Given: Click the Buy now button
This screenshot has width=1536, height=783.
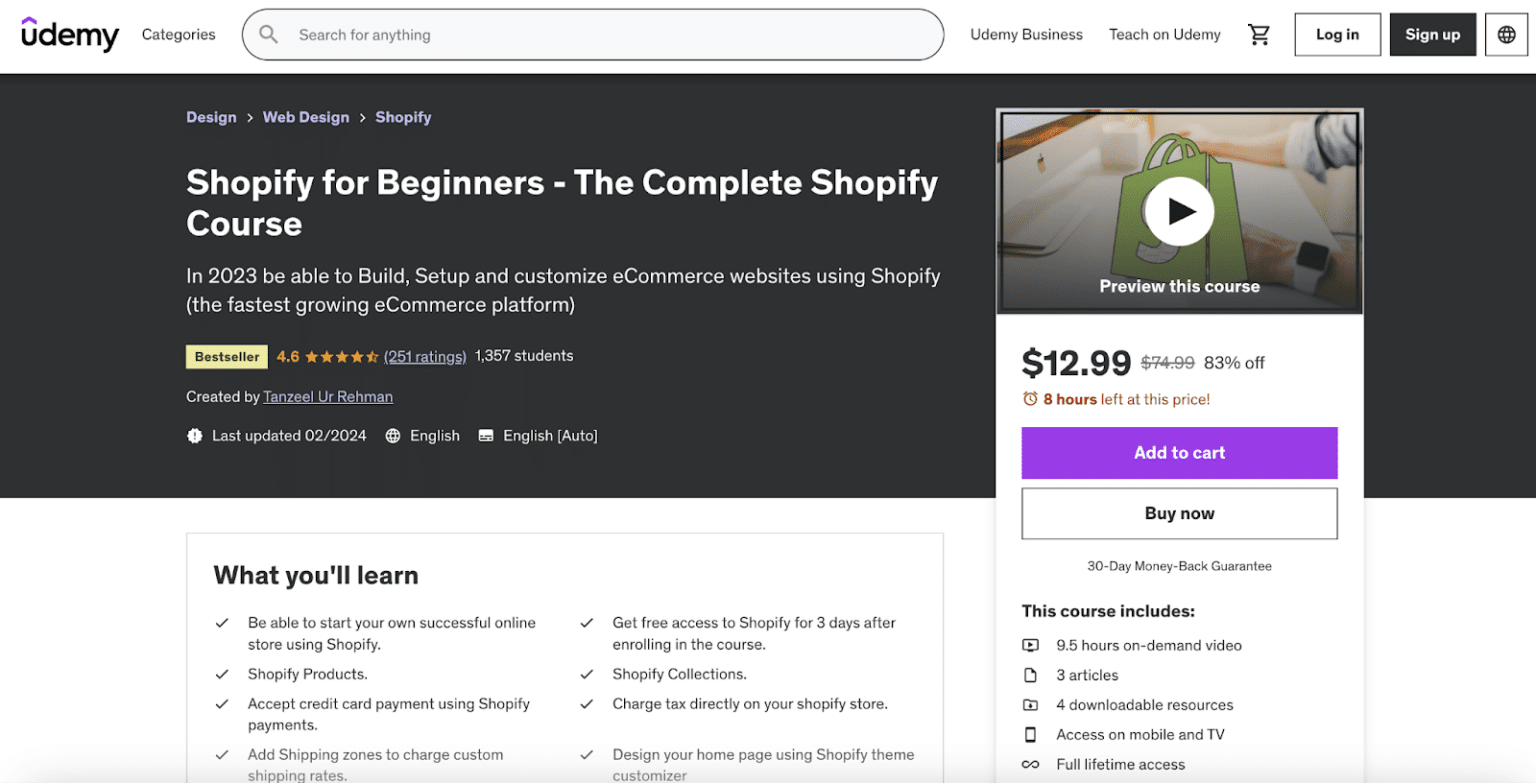Looking at the screenshot, I should click(1179, 513).
